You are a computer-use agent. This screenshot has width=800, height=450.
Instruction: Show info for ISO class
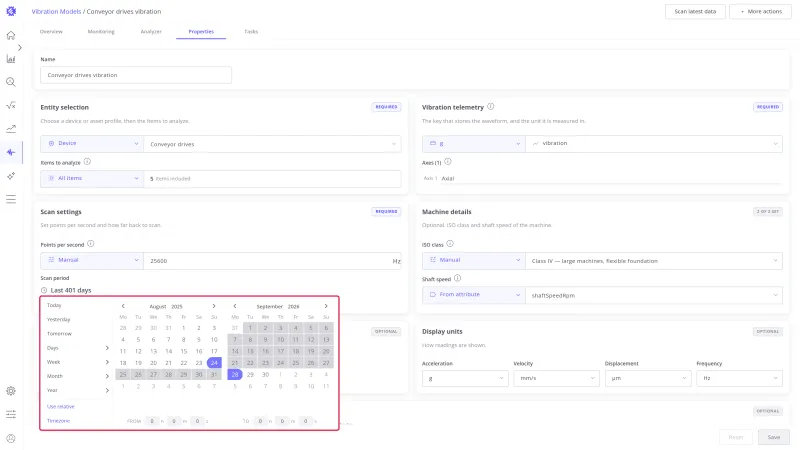[x=450, y=244]
